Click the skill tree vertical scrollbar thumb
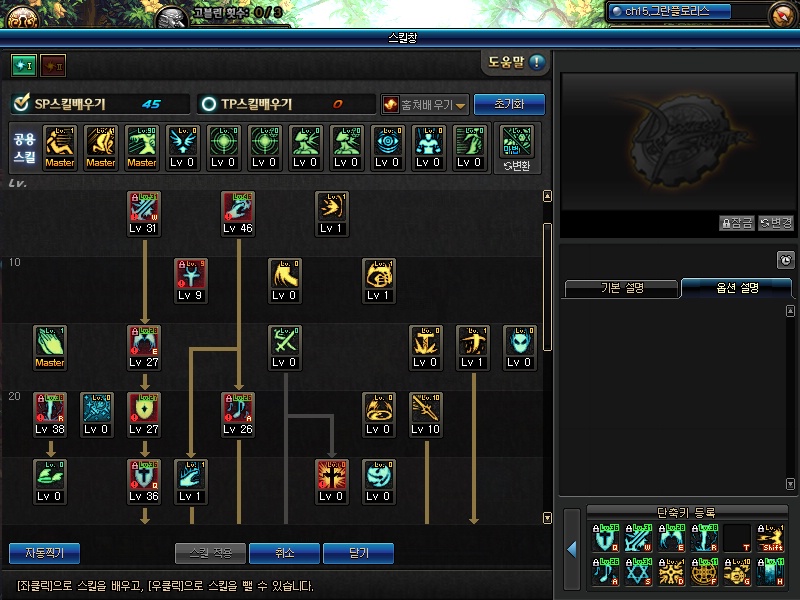Screen dimensions: 800x600 point(547,287)
